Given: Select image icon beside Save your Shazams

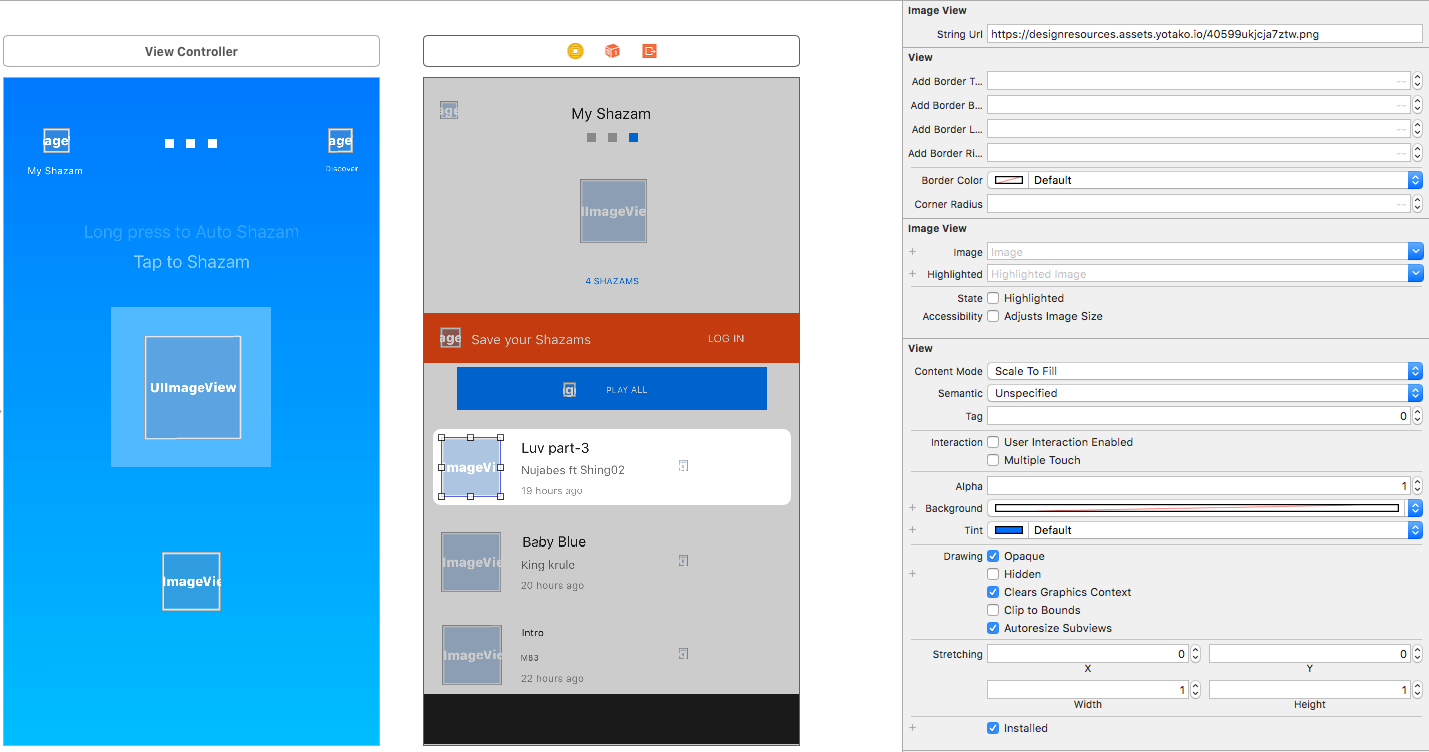Looking at the screenshot, I should point(450,338).
